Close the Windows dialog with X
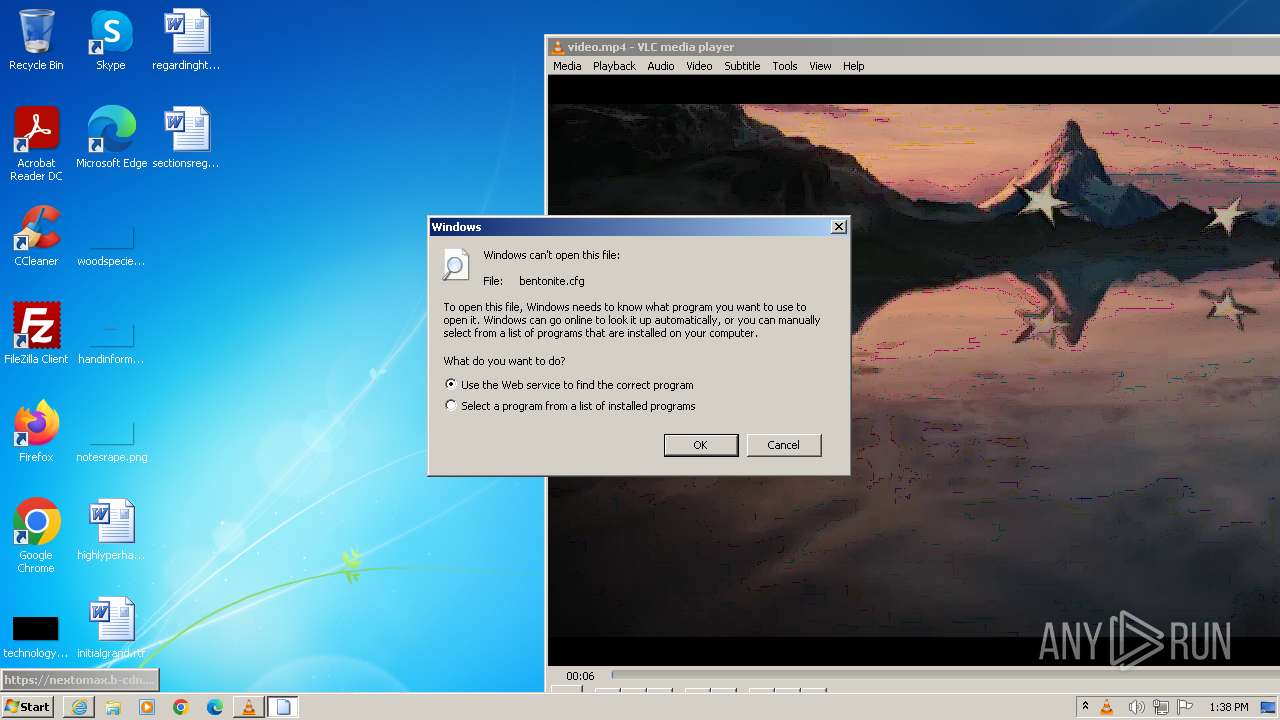This screenshot has width=1280, height=720. click(839, 227)
